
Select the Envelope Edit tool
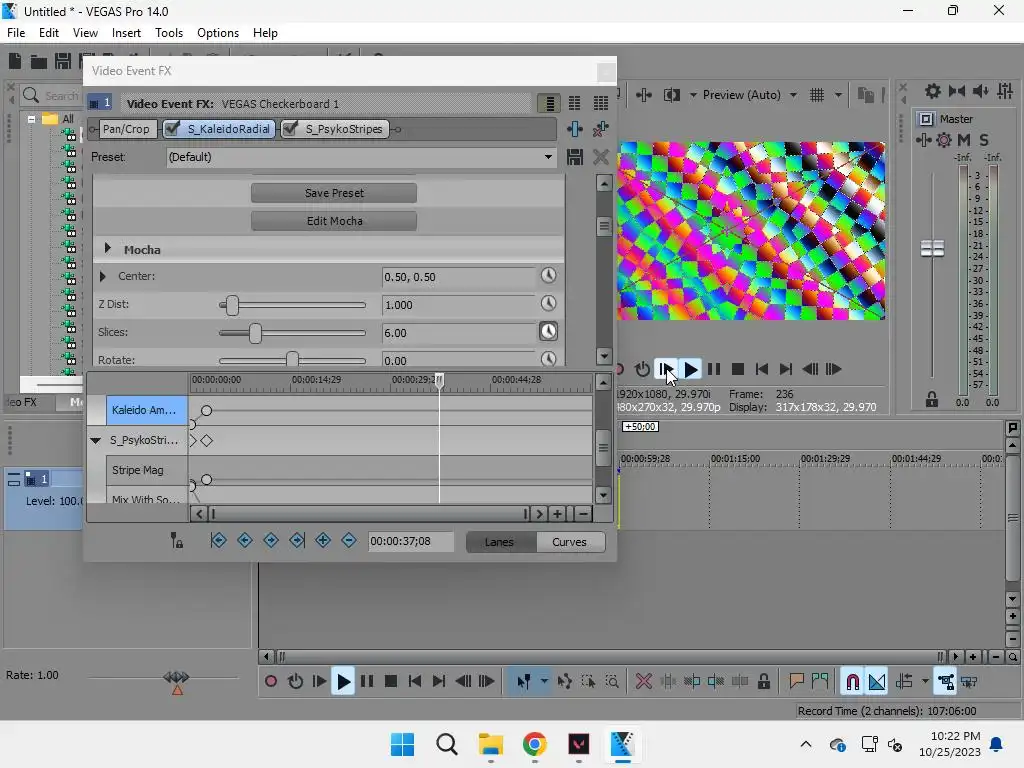pyautogui.click(x=564, y=682)
